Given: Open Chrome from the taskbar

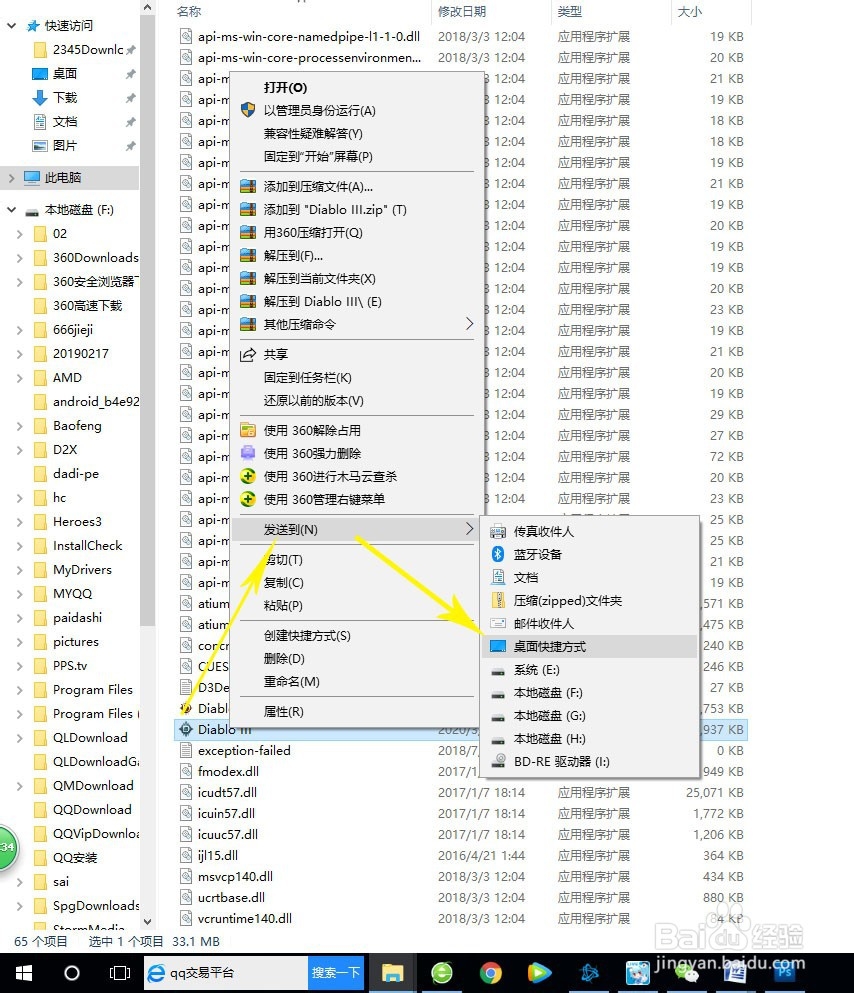Looking at the screenshot, I should click(490, 973).
